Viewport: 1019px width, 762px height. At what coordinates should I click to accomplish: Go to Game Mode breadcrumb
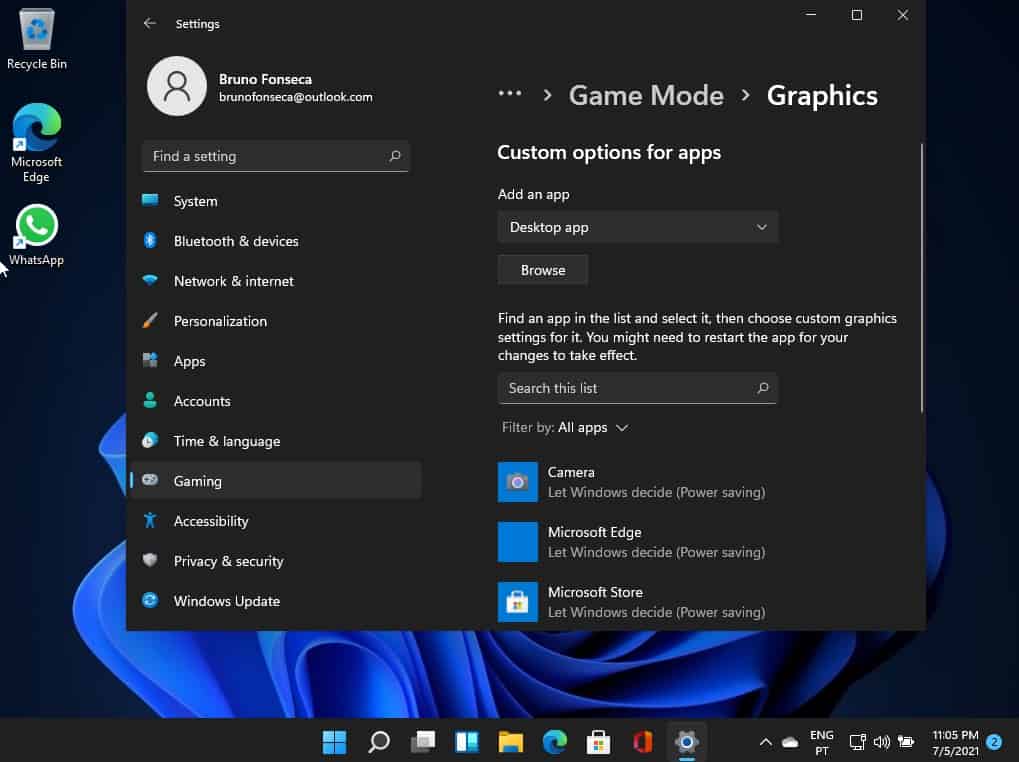click(646, 95)
